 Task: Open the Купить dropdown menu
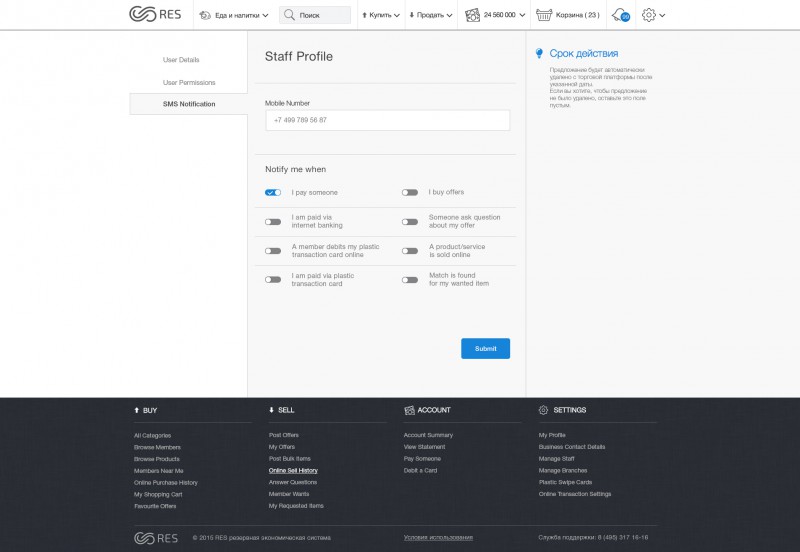[x=381, y=15]
